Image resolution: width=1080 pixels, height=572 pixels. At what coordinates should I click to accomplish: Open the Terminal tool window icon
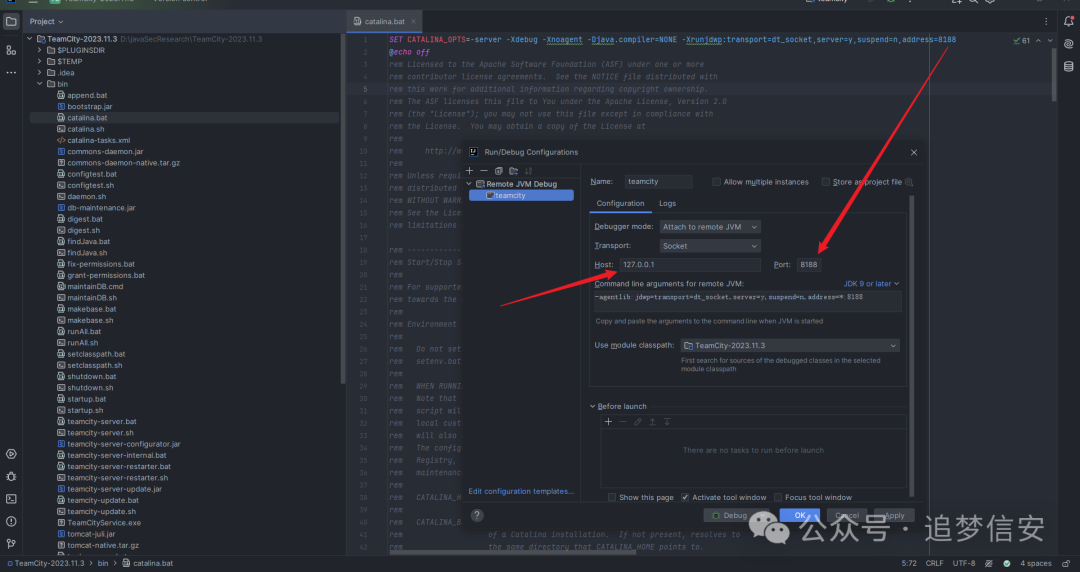11,499
